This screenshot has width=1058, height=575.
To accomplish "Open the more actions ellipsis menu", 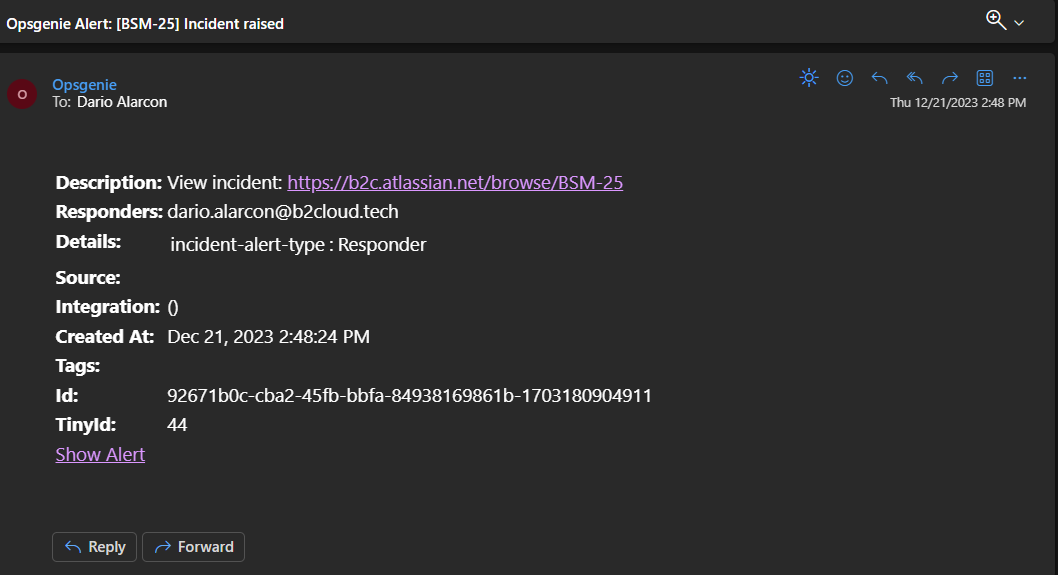I will (x=1020, y=78).
